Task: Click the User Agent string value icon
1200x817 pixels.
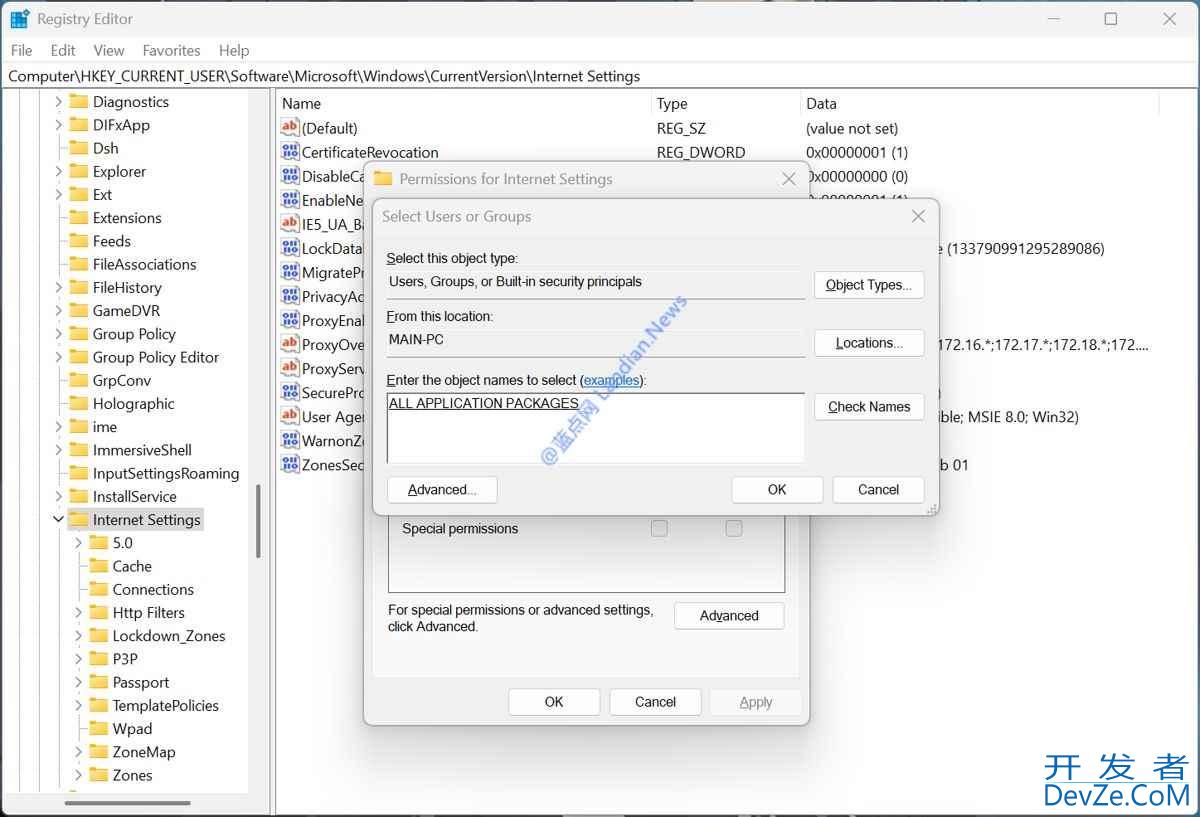Action: (x=290, y=416)
